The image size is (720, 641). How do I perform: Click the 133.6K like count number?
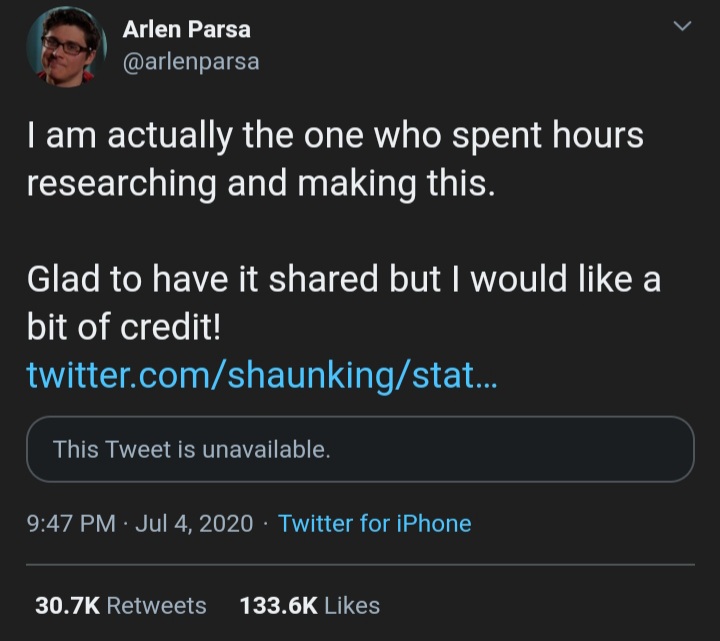(x=278, y=605)
